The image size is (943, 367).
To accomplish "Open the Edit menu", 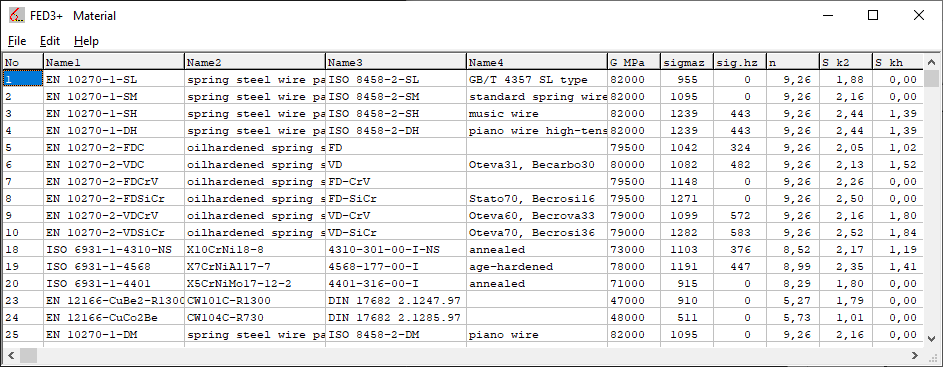I will (50, 41).
